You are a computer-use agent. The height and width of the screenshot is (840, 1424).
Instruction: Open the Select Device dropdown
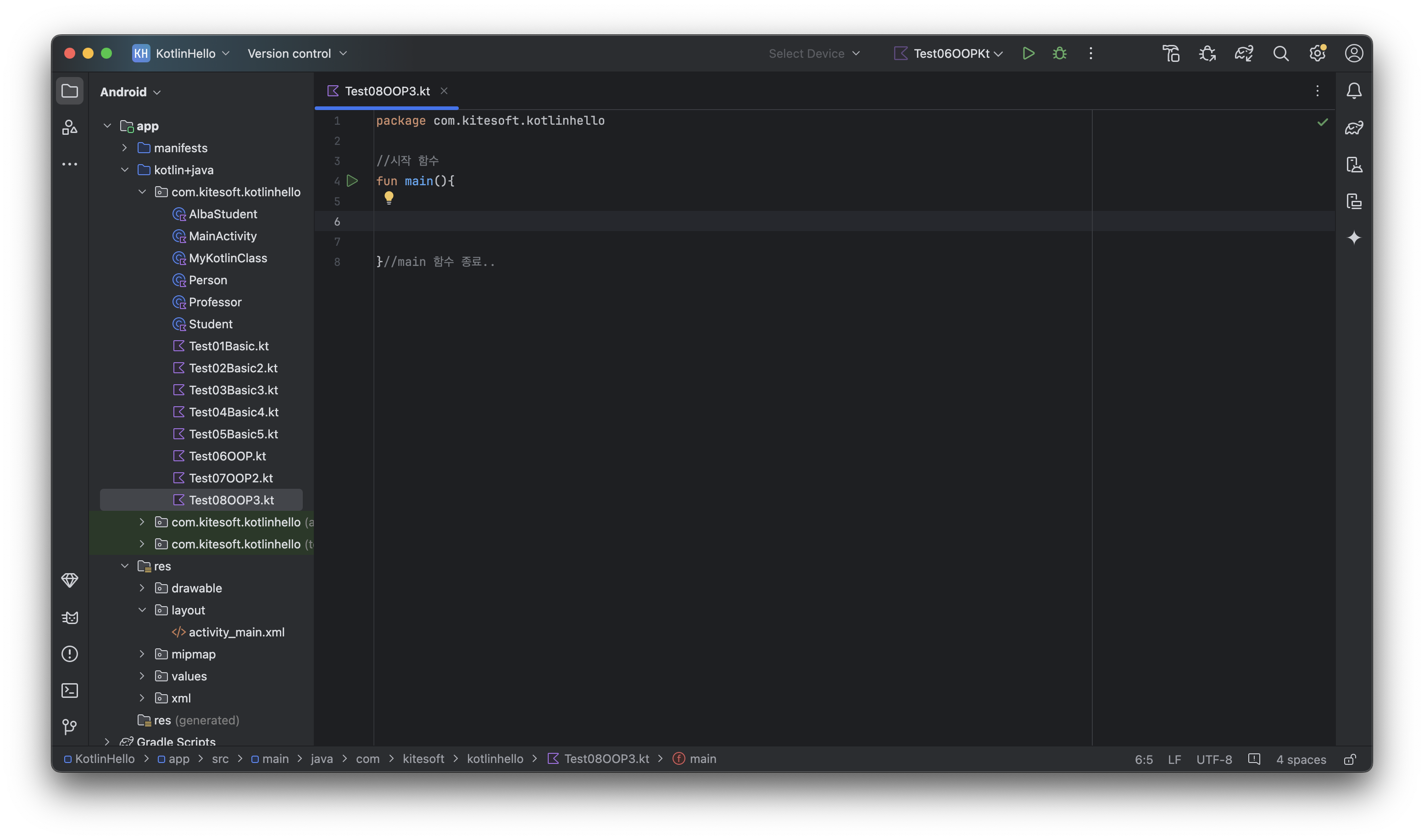click(814, 53)
